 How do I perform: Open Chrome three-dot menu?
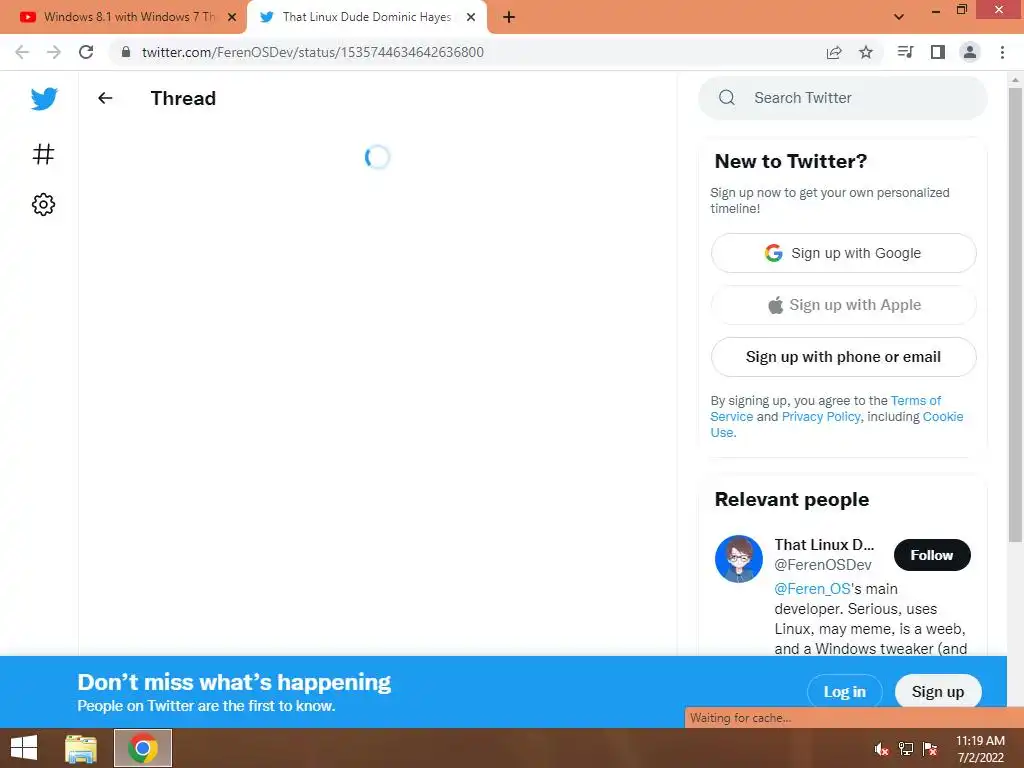pos(1002,52)
